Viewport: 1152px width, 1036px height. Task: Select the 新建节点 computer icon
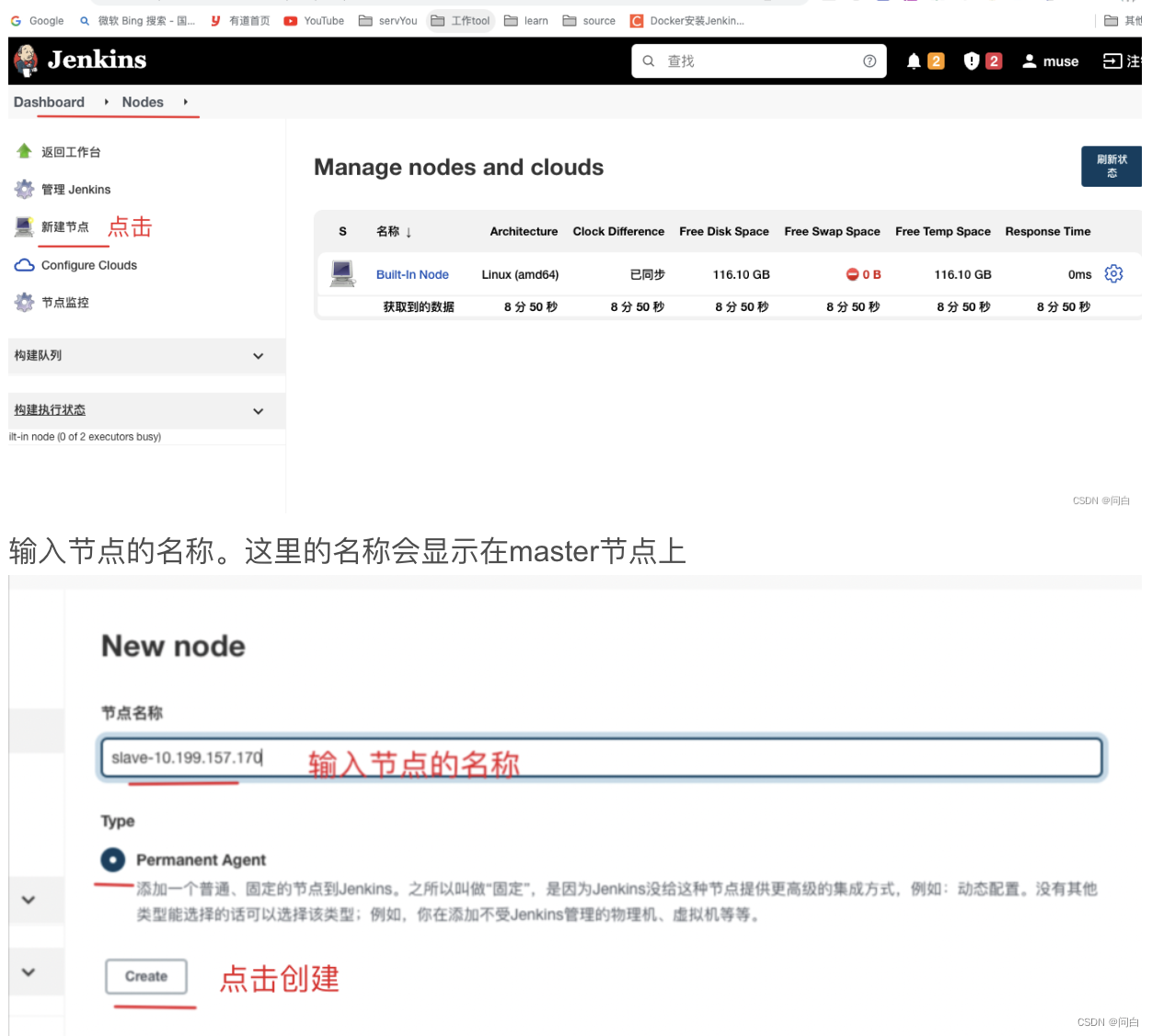23,226
